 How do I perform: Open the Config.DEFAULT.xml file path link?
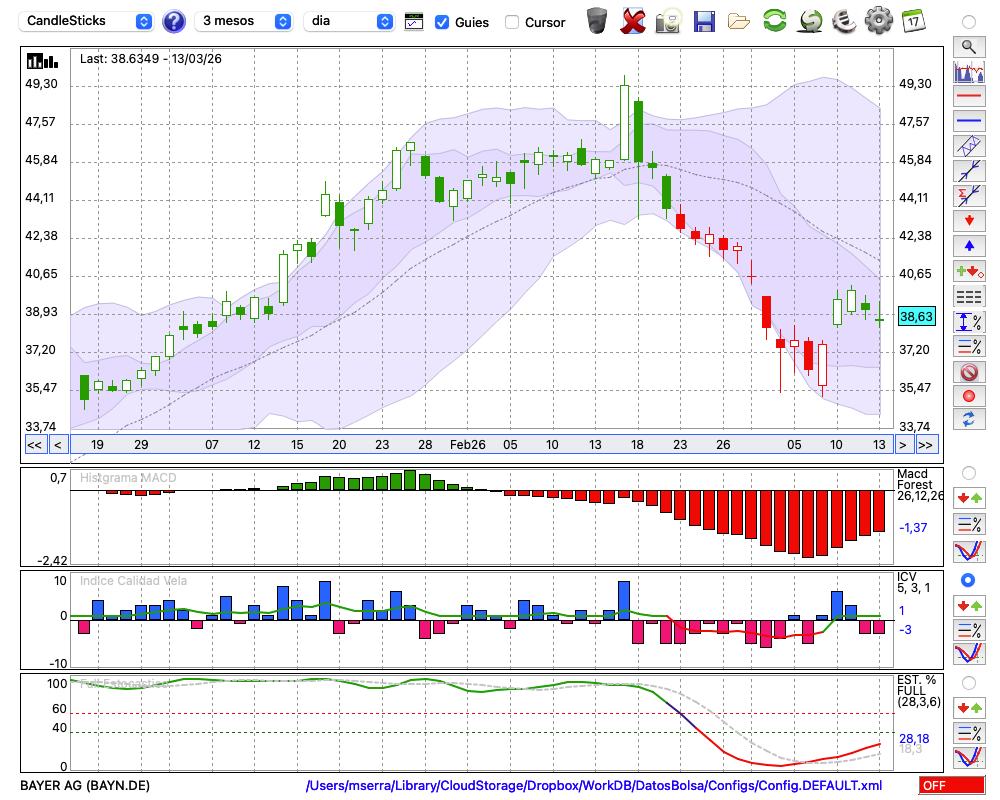595,786
